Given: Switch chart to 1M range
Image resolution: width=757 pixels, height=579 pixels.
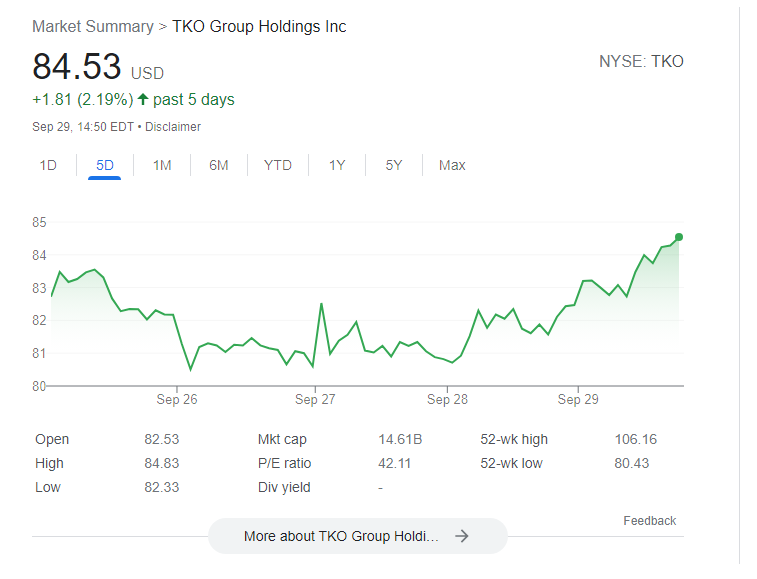Looking at the screenshot, I should [x=162, y=165].
